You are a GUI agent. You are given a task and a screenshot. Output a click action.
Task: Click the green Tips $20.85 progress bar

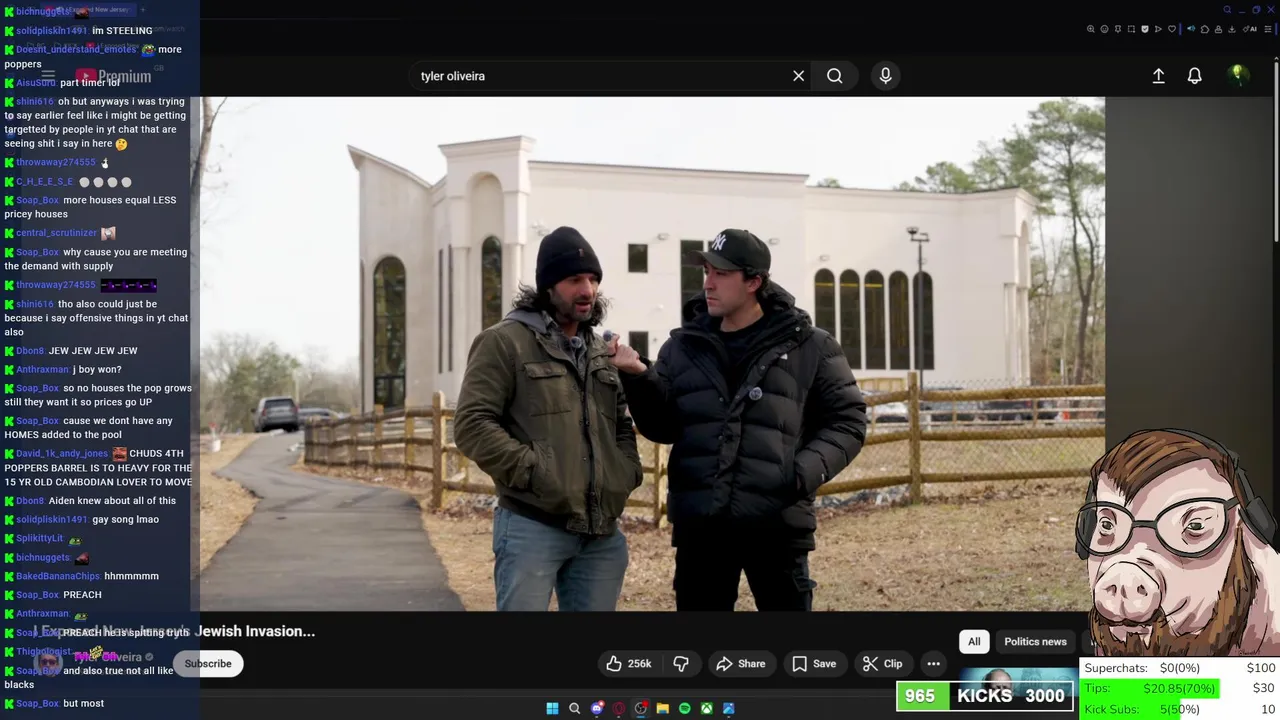pyautogui.click(x=1150, y=688)
